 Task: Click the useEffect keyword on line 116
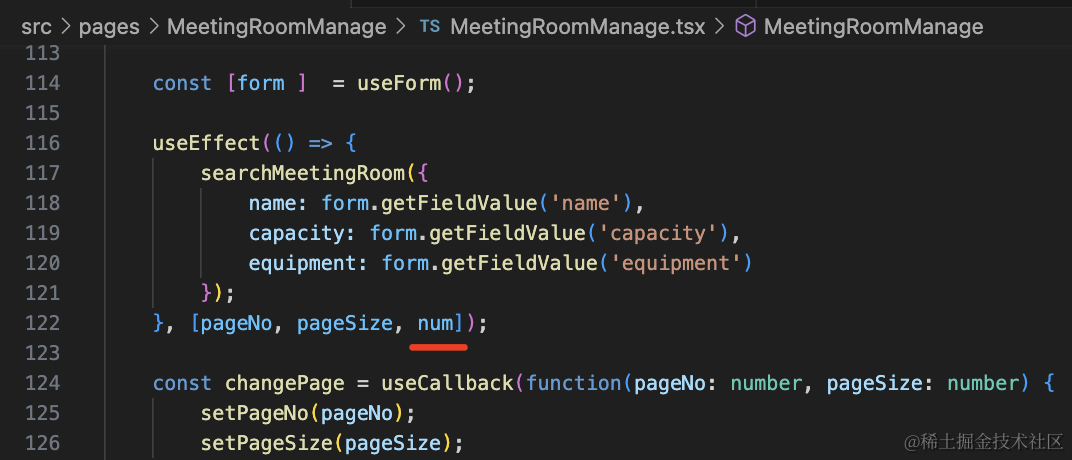pyautogui.click(x=207, y=143)
